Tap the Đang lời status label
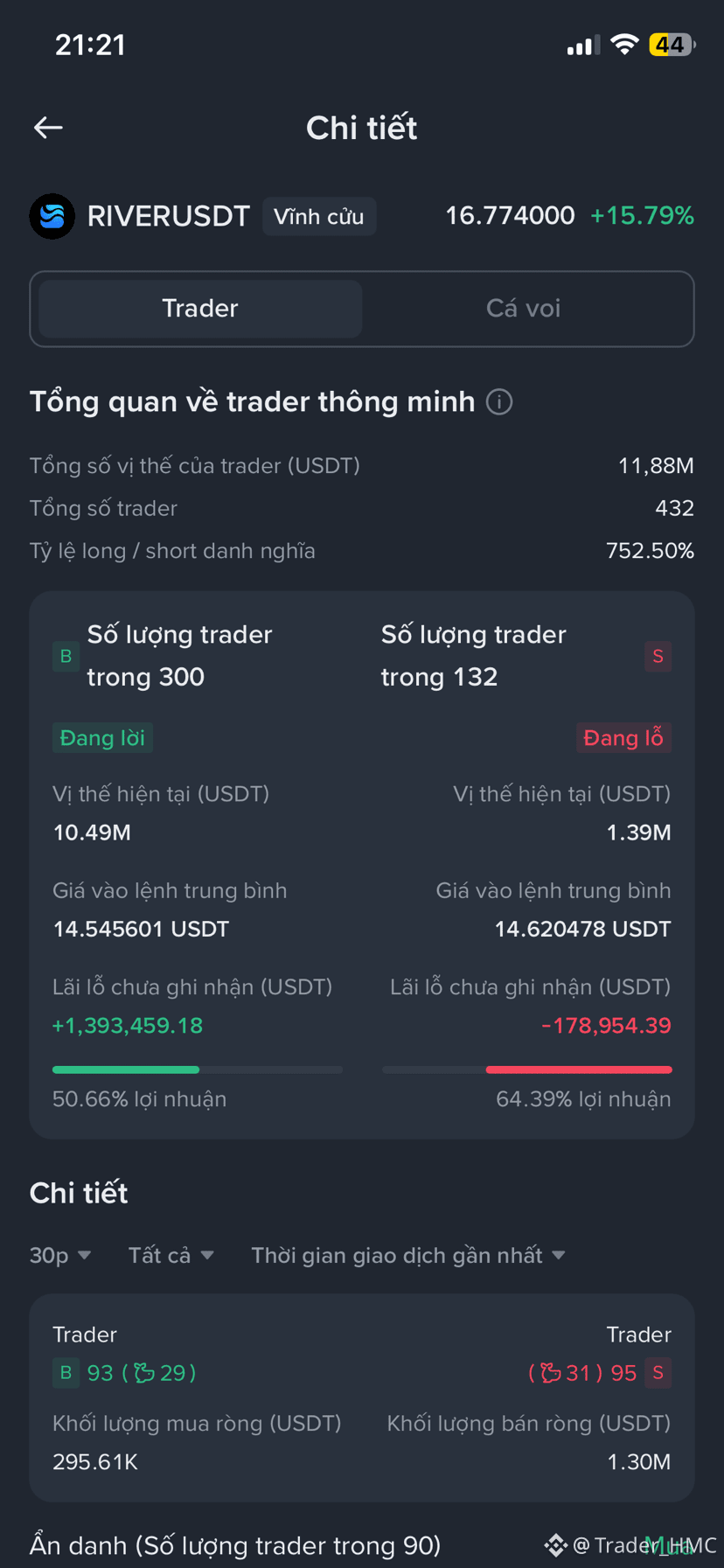The width and height of the screenshot is (724, 1568). coord(102,738)
